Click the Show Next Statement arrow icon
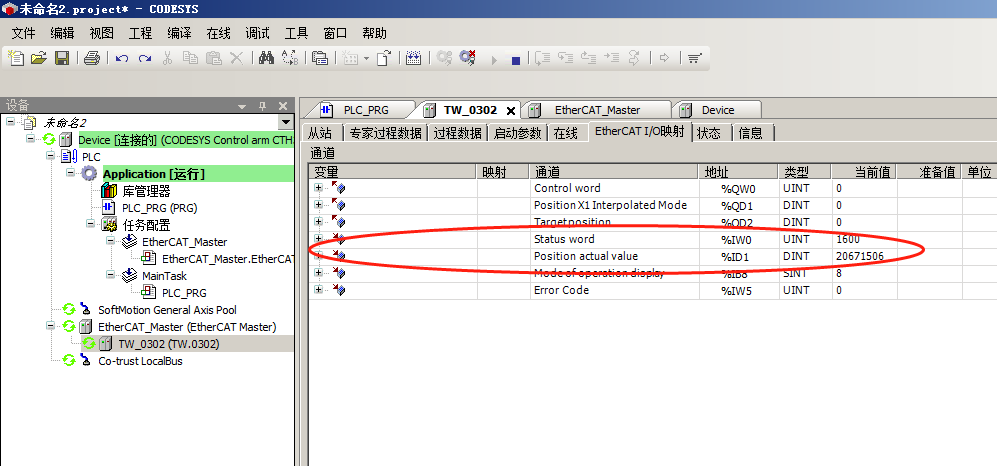The height and width of the screenshot is (466, 997). (x=664, y=58)
